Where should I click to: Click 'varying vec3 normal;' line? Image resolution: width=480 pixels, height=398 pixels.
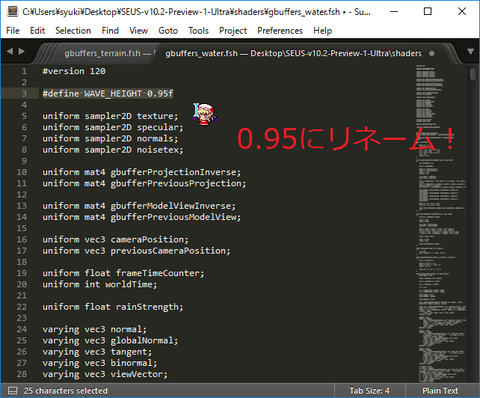pyautogui.click(x=95, y=329)
